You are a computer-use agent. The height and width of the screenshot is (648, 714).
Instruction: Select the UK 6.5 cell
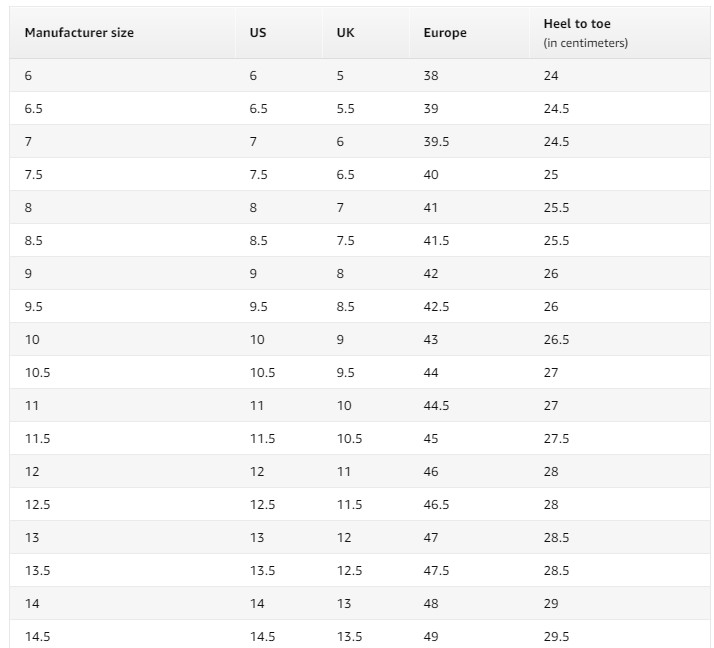345,175
